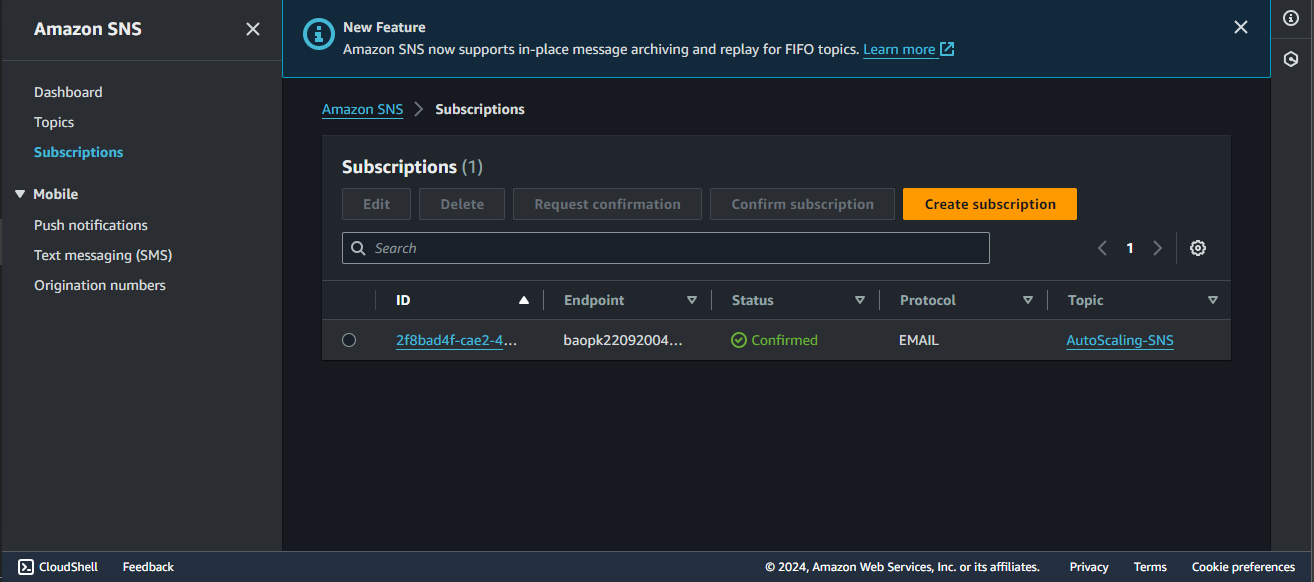Click the Create subscription button
The image size is (1314, 582).
990,204
